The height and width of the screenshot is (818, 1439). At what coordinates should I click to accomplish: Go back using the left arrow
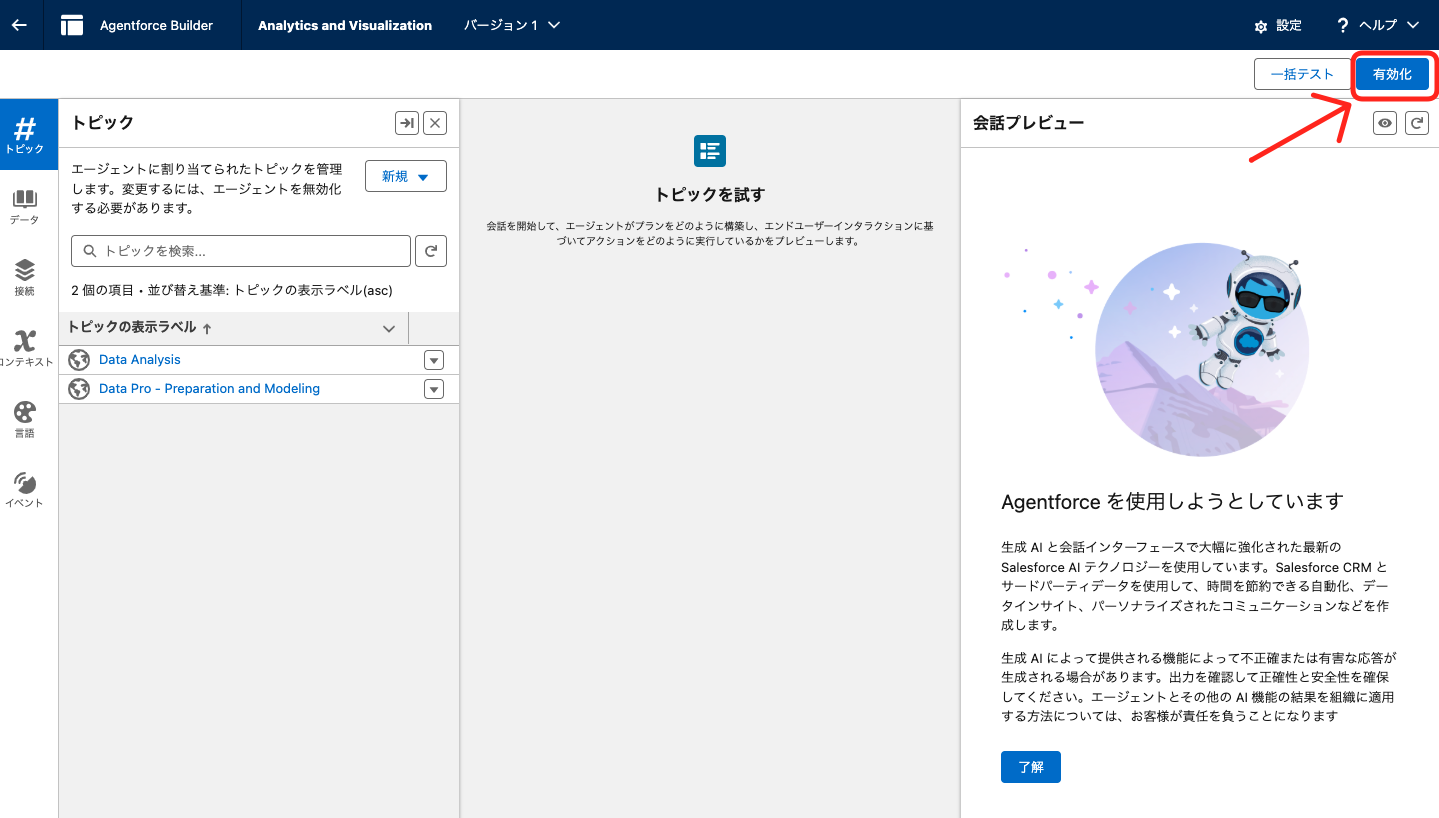tap(19, 25)
